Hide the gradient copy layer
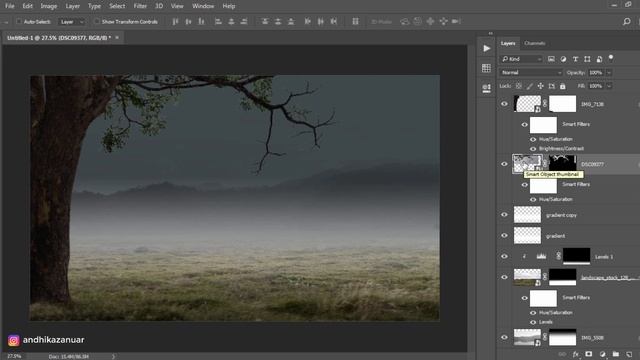The height and width of the screenshot is (360, 640). coord(504,215)
